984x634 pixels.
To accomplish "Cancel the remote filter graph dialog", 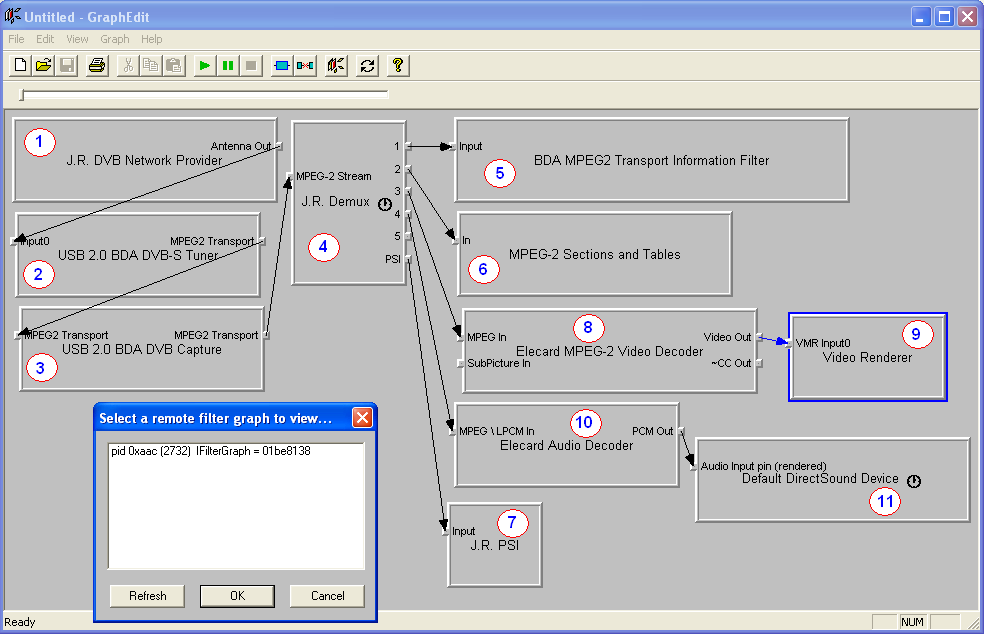I will click(x=327, y=596).
